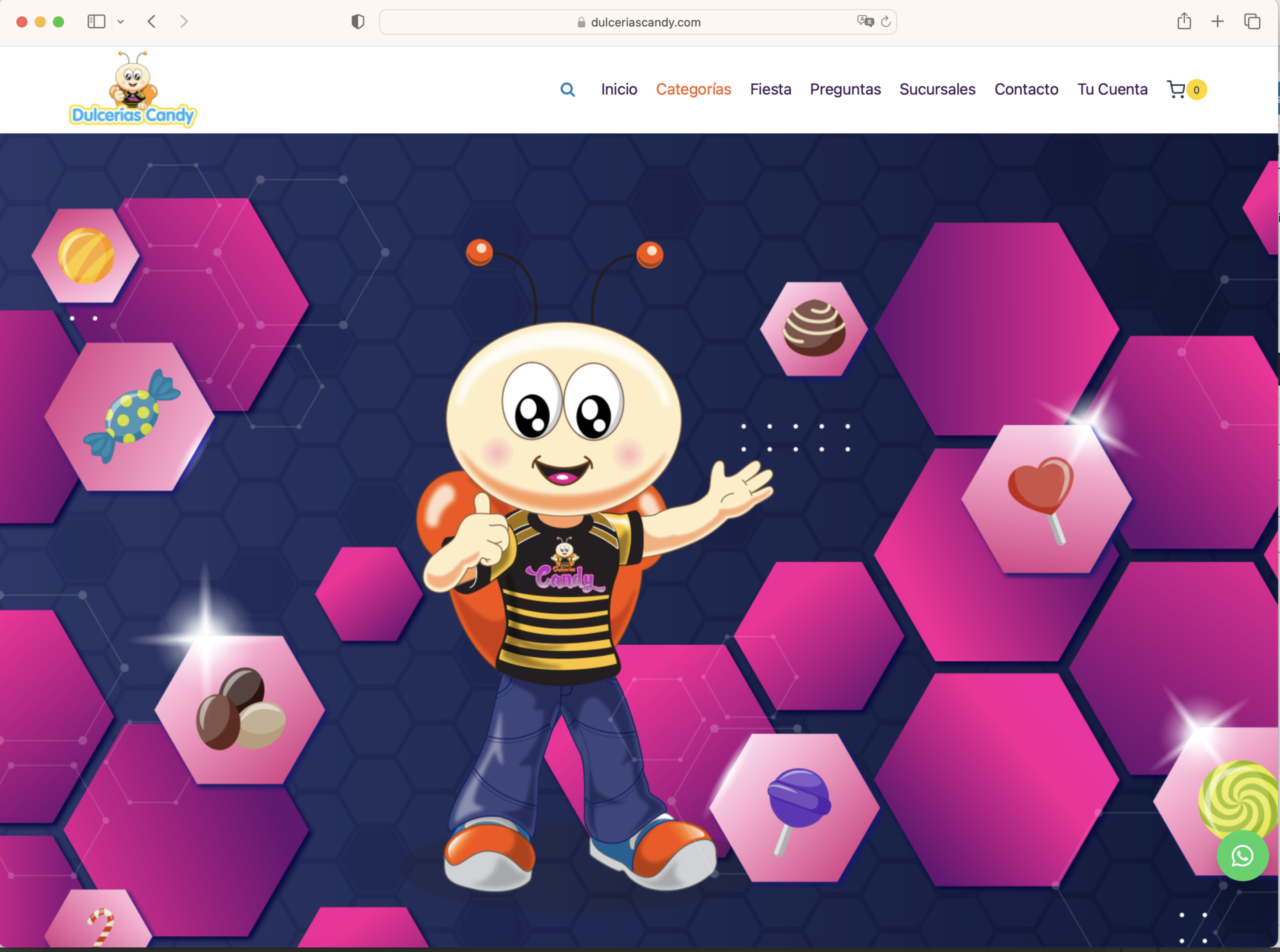Click the dulceriascandy.com address field
Viewport: 1280px width, 952px height.
[x=645, y=22]
